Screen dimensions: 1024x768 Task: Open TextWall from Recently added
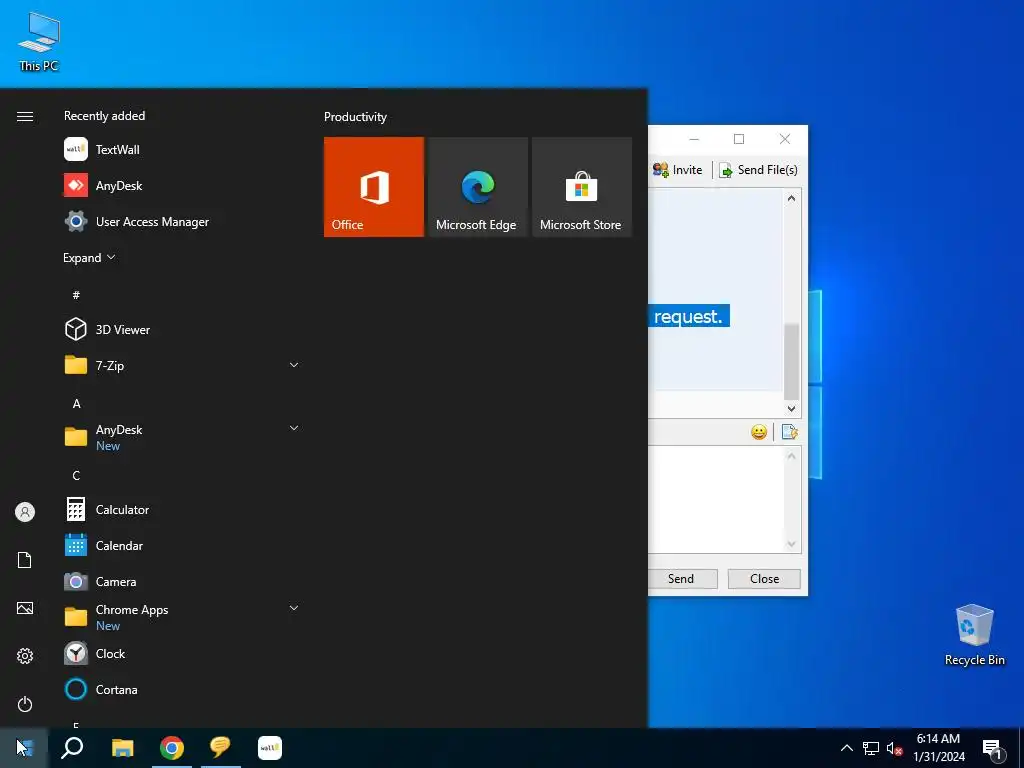pyautogui.click(x=183, y=150)
